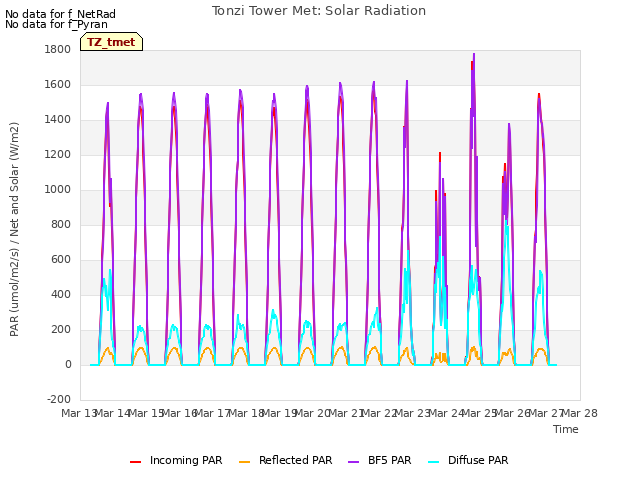Click the 1800 y-axis tick label
640x480 pixels.
click(58, 49)
